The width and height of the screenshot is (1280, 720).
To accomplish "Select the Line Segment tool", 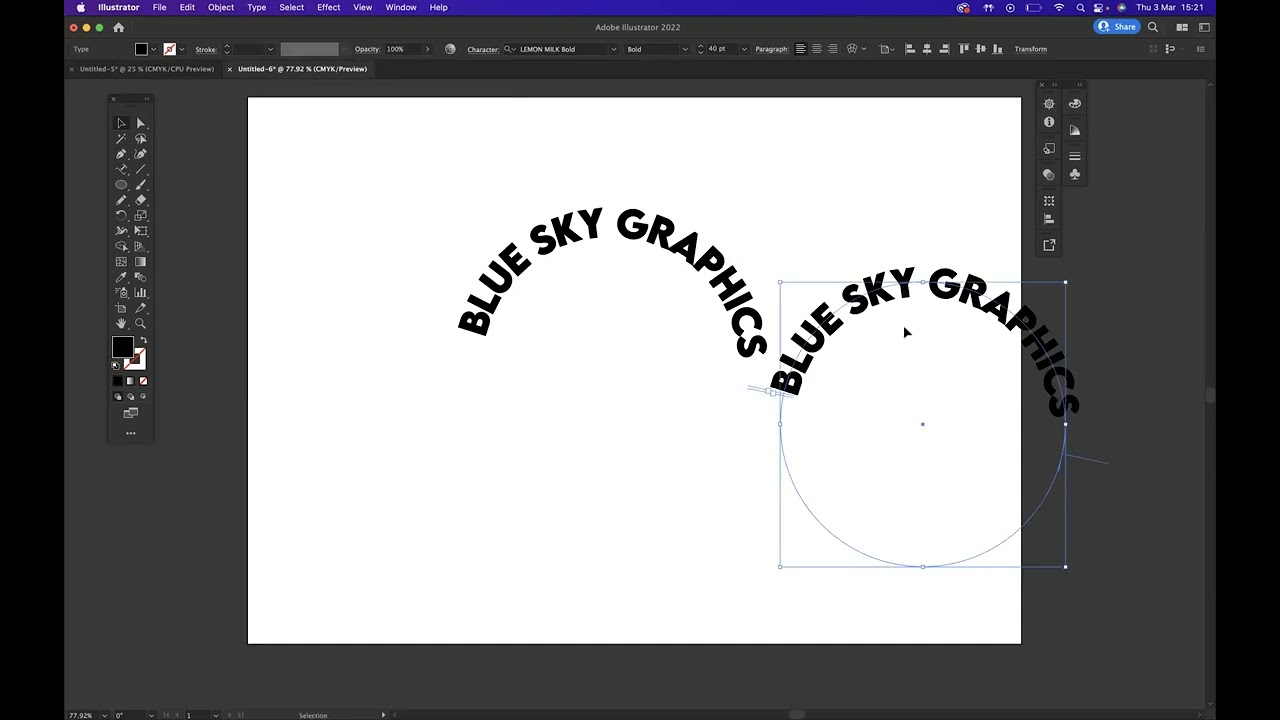I will pos(140,169).
